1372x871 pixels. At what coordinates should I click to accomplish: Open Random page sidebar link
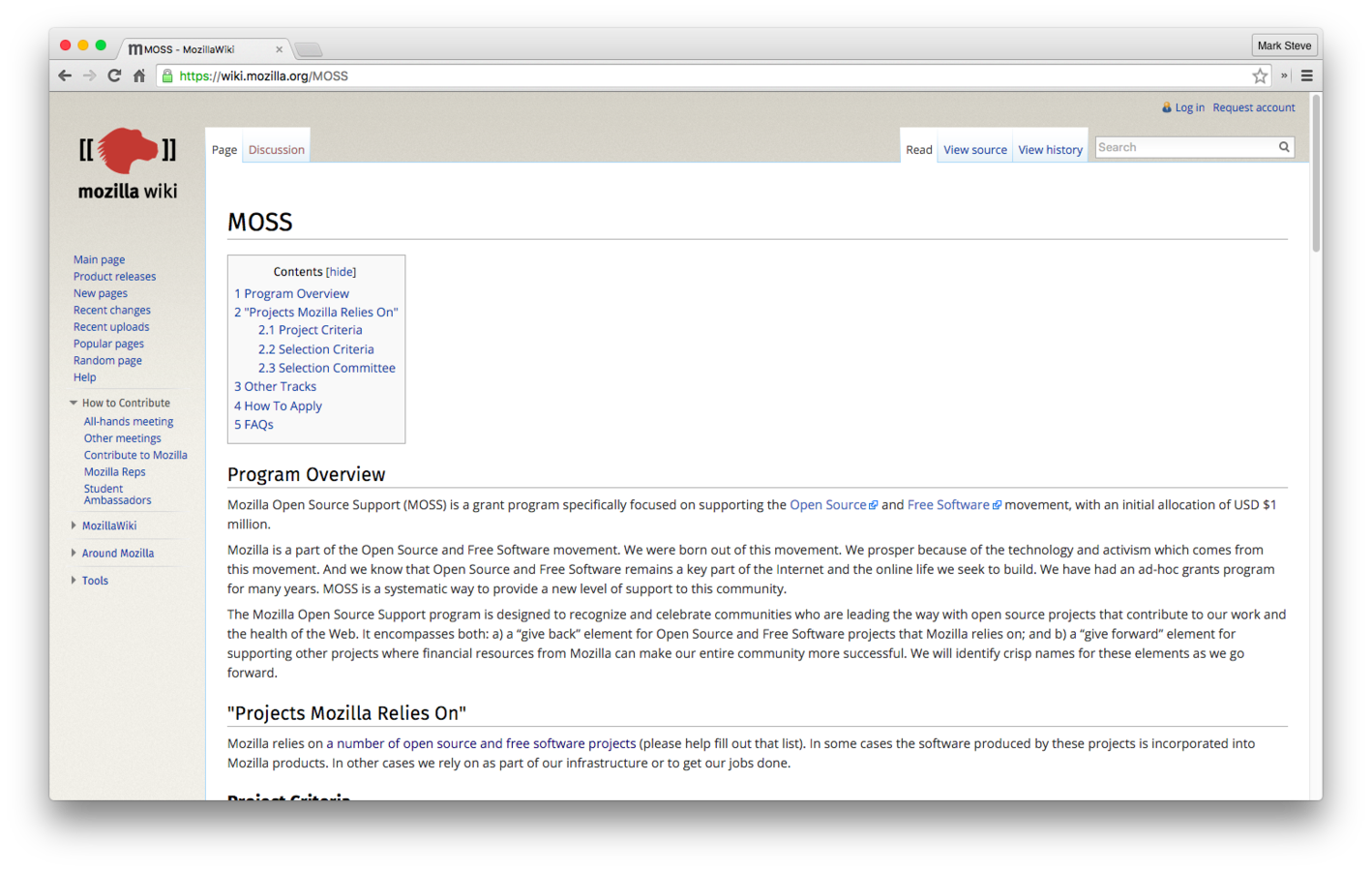[x=107, y=361]
